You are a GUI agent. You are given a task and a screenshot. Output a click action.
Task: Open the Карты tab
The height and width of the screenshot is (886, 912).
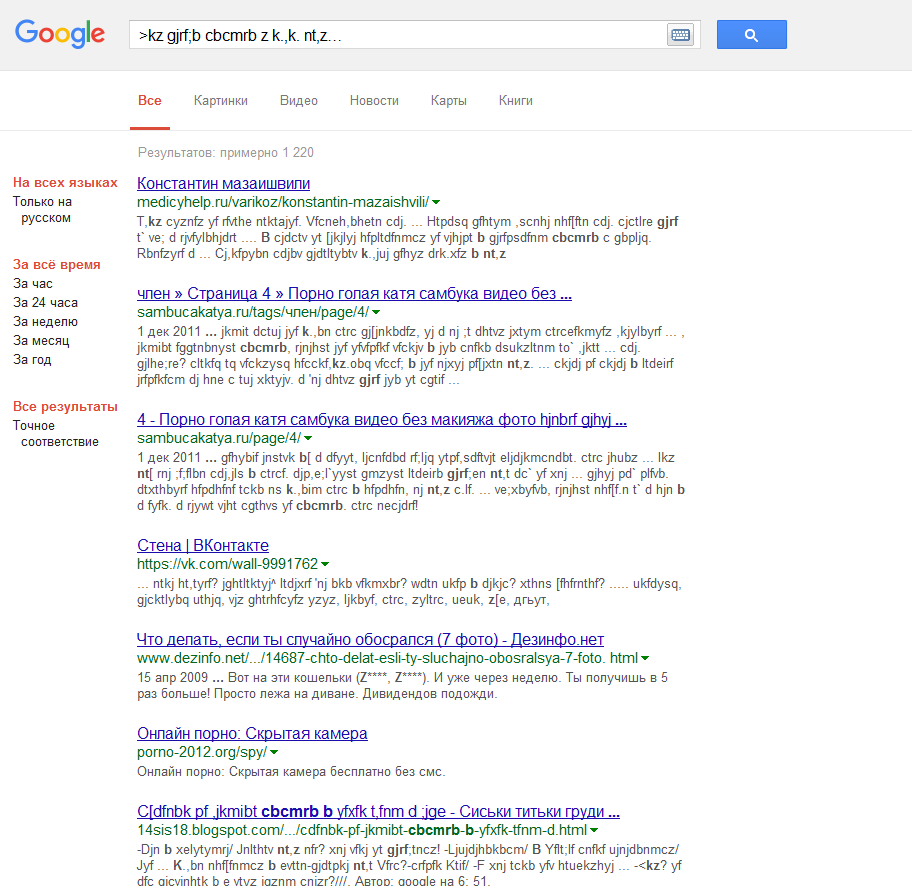[448, 101]
